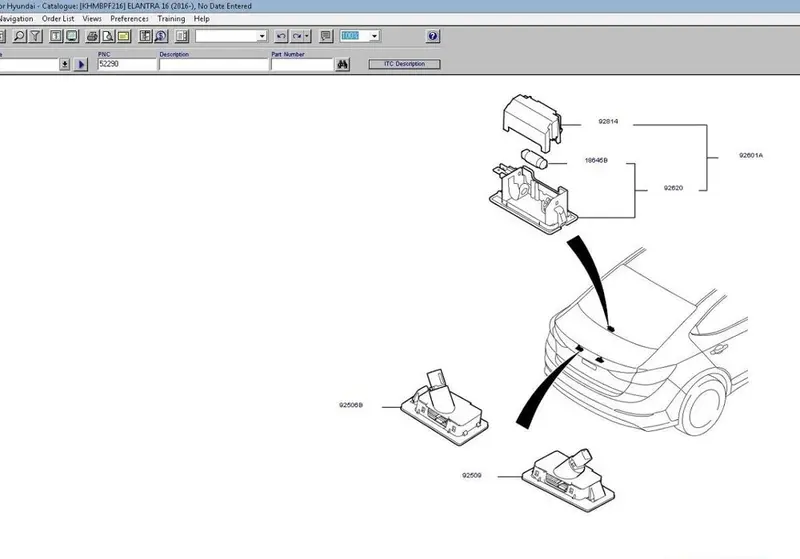Click the blue play arrow button
The image size is (800, 559).
click(x=81, y=64)
